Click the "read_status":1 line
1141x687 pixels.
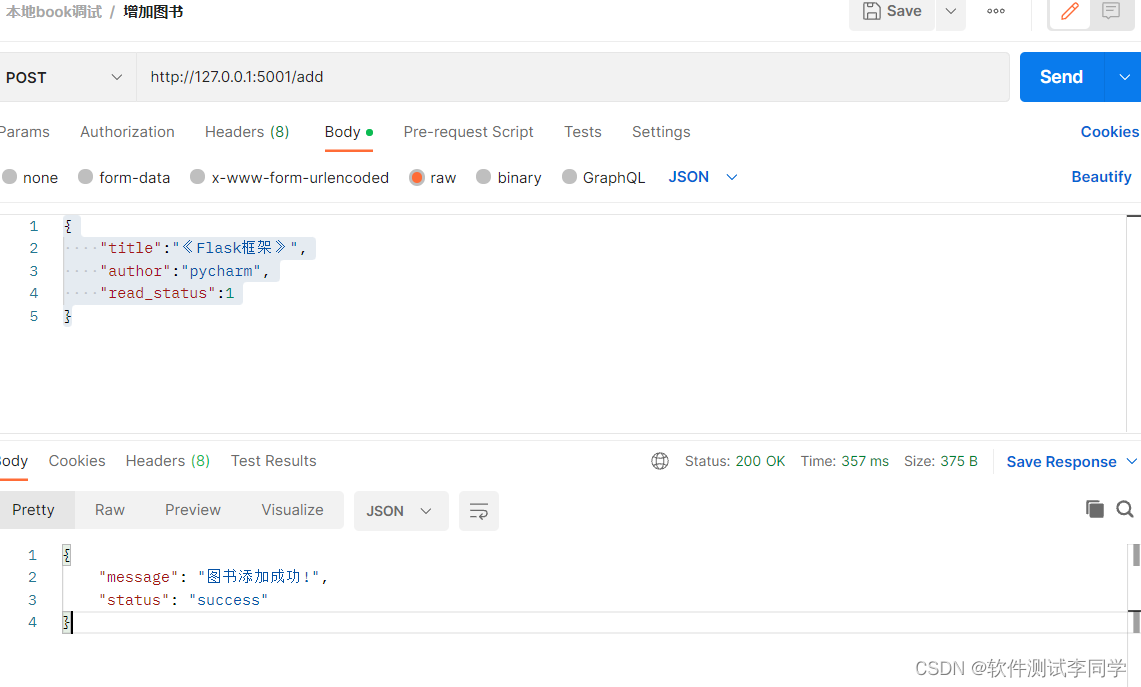(167, 293)
